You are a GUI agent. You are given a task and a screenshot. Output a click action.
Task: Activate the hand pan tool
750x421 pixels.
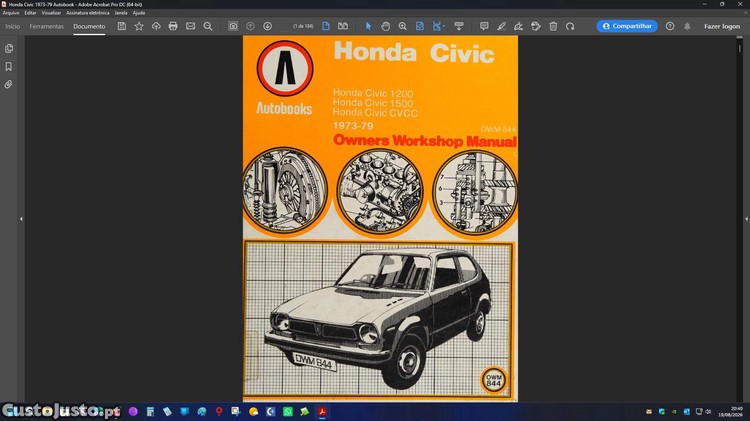(x=386, y=26)
